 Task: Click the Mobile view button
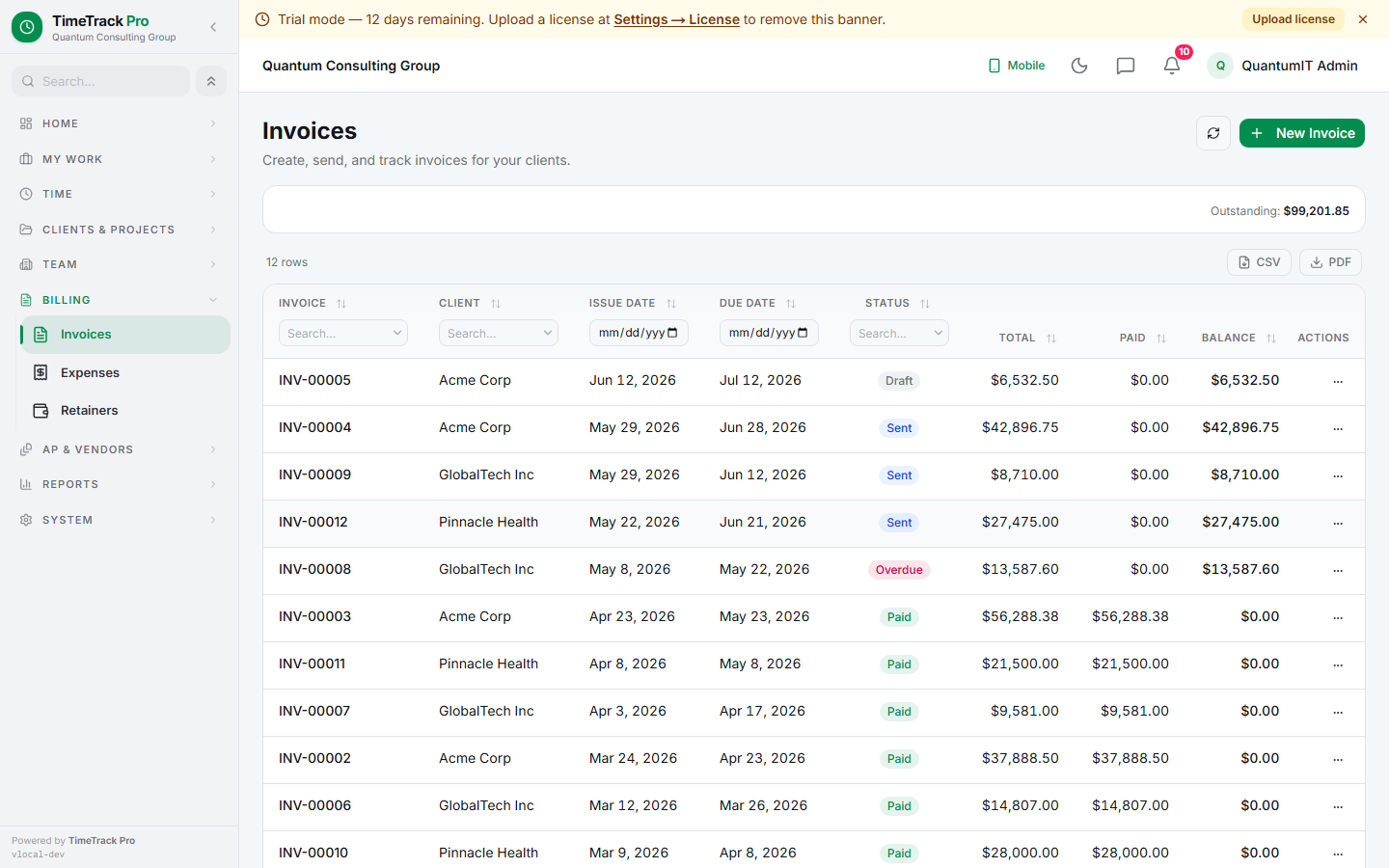tap(1017, 66)
